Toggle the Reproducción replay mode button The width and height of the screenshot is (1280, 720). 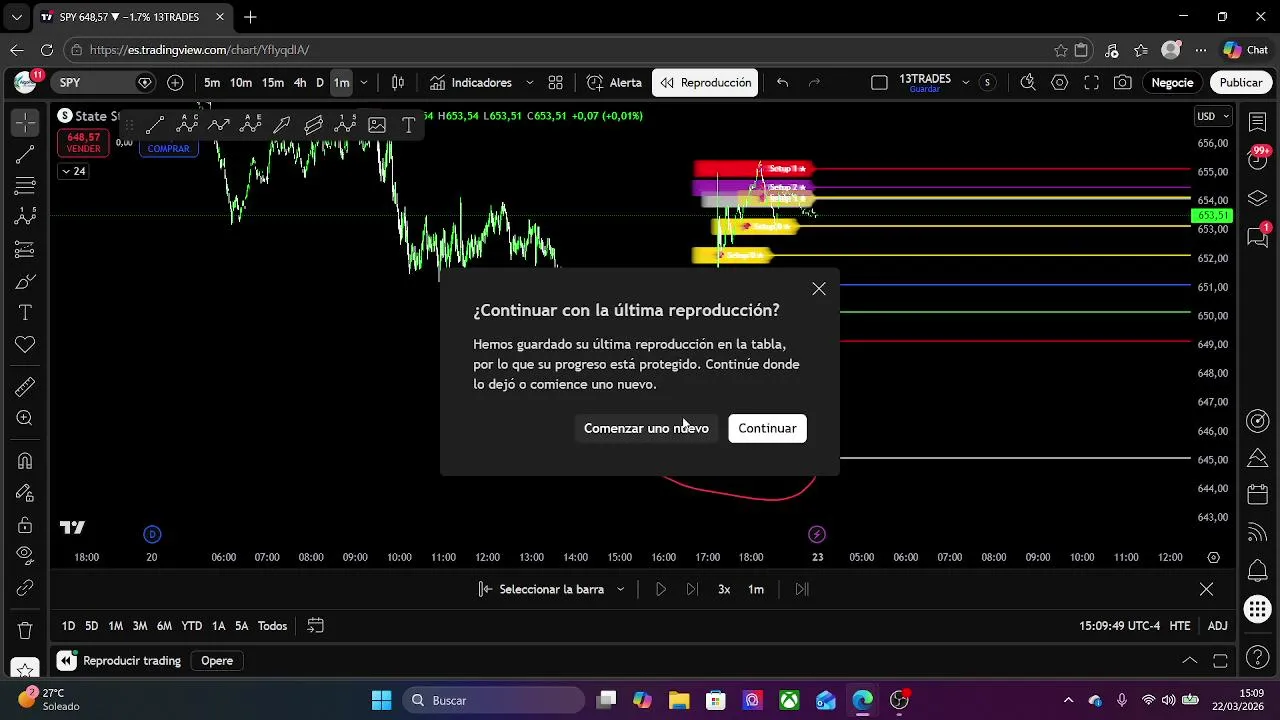coord(705,83)
